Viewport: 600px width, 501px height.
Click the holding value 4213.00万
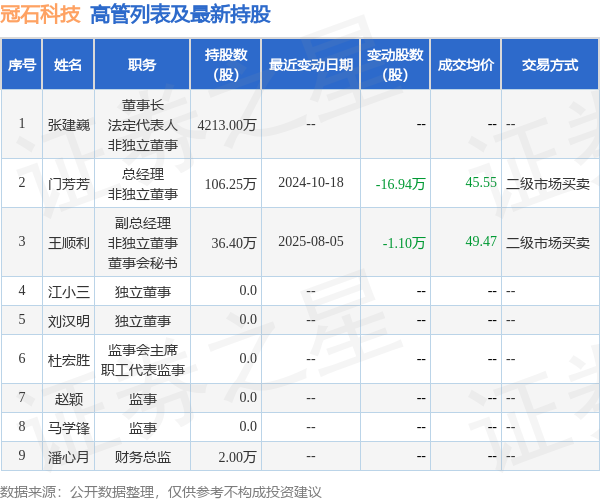(x=227, y=125)
